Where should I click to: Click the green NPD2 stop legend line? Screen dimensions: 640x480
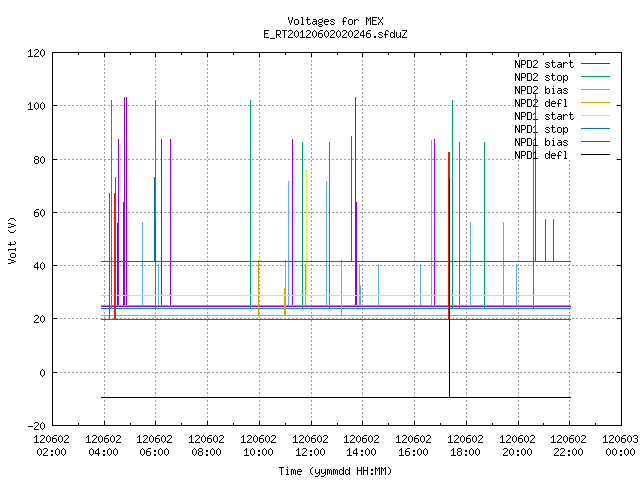coord(595,77)
